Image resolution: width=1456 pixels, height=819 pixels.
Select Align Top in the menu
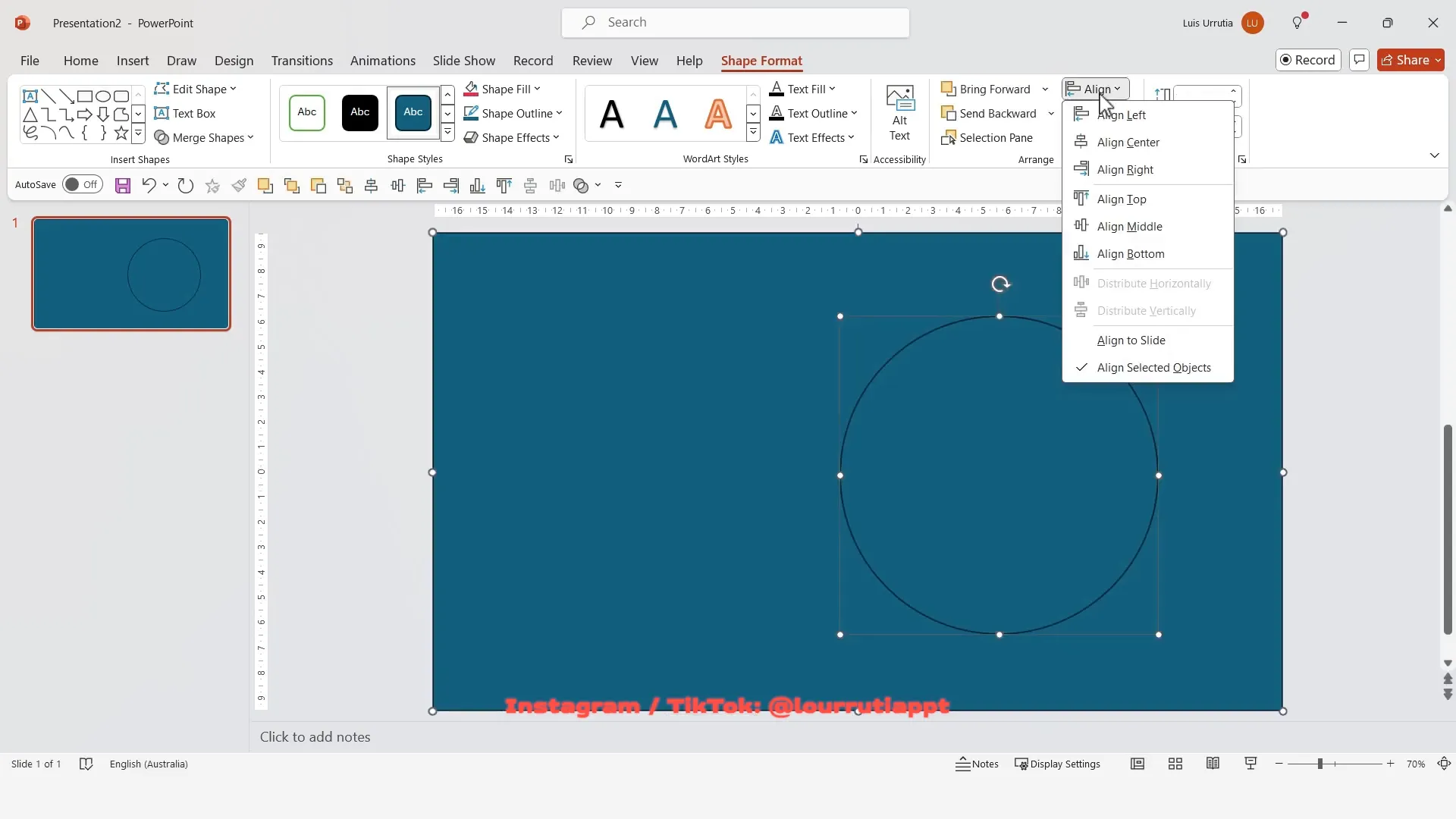pos(1148,199)
